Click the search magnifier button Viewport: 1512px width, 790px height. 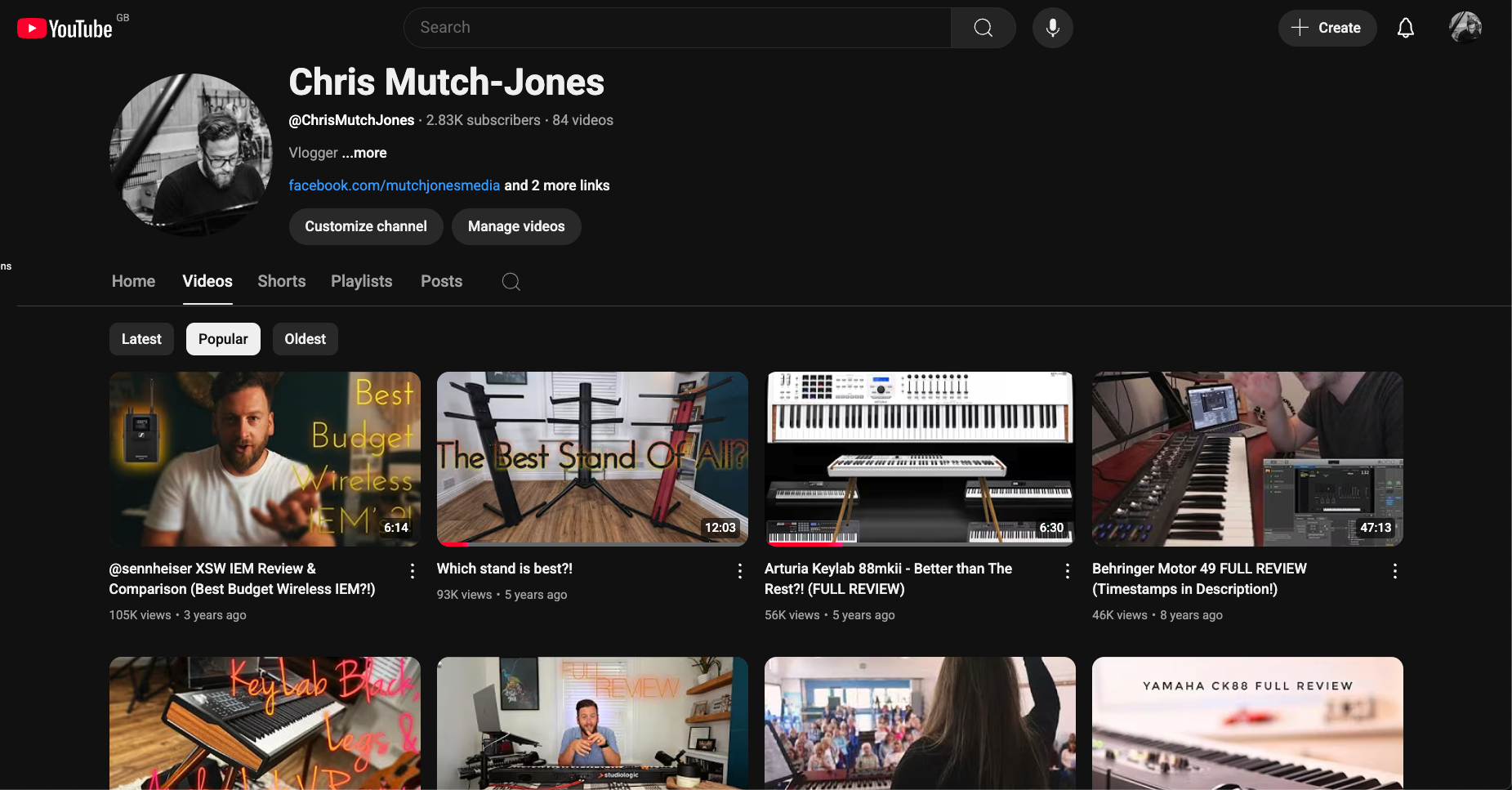click(983, 28)
